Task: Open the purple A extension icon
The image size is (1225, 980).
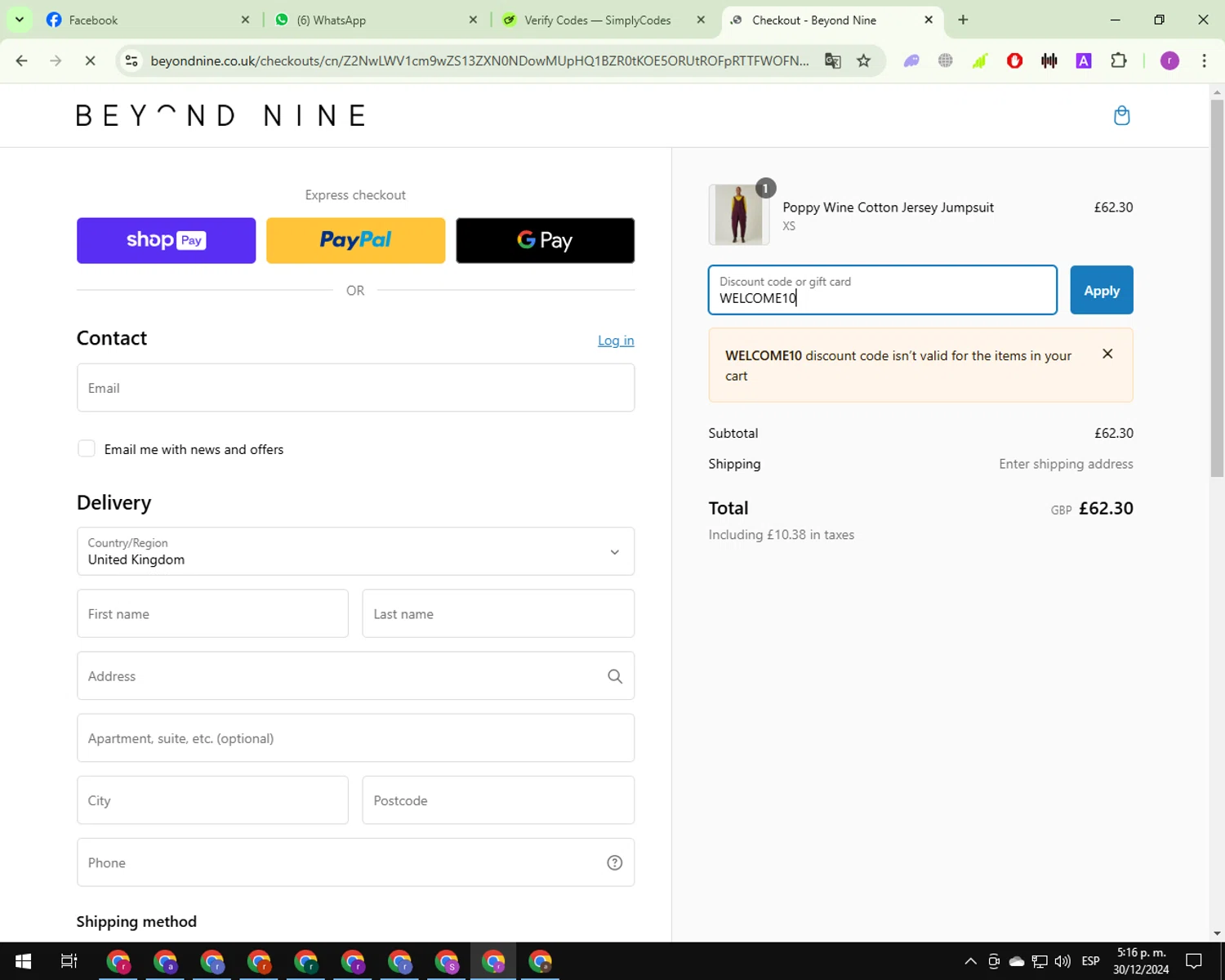Action: pyautogui.click(x=1084, y=60)
